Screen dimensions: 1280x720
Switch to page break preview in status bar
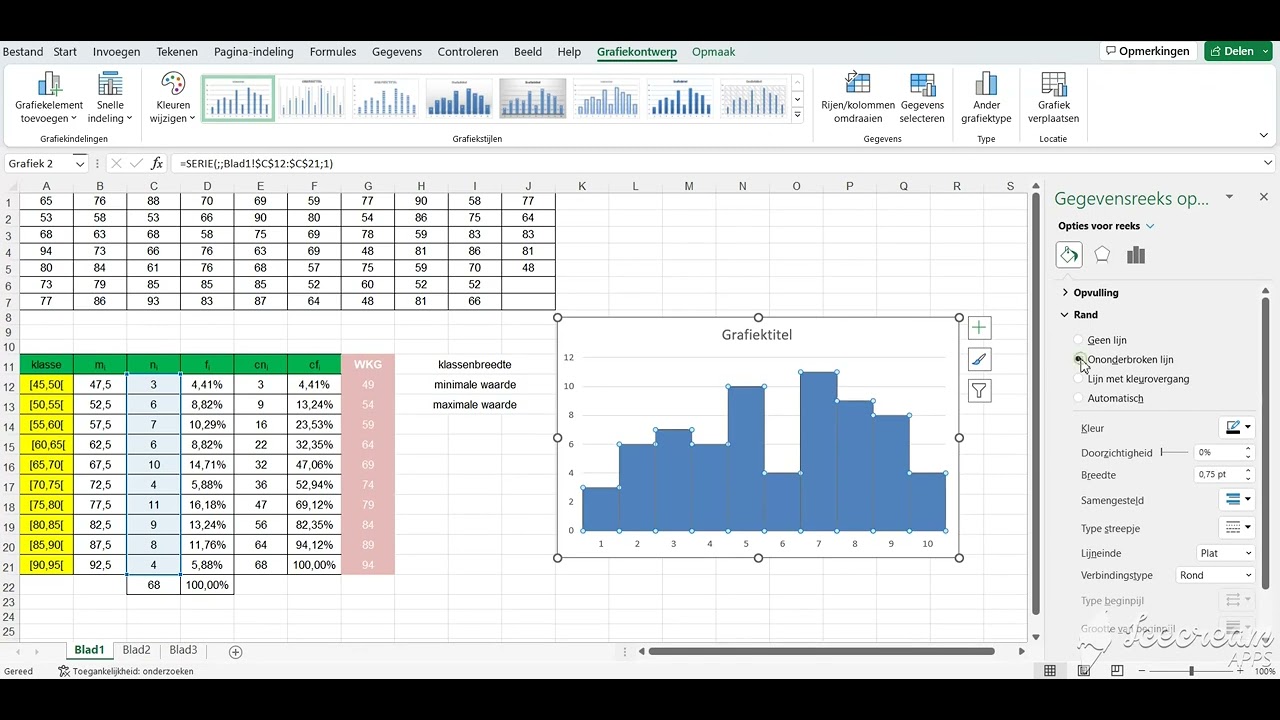pyautogui.click(x=1117, y=671)
